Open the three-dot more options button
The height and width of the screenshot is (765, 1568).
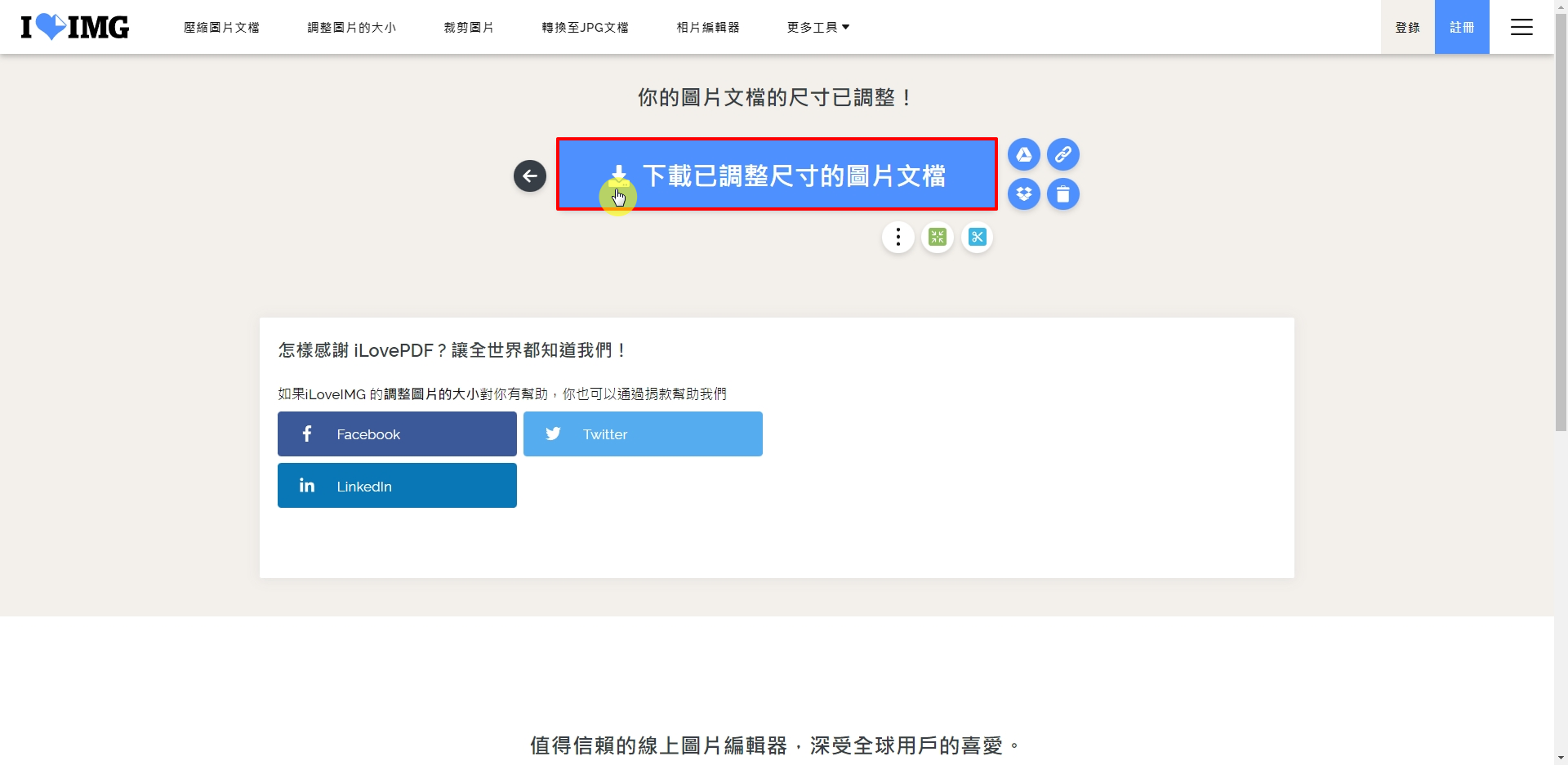pos(898,238)
